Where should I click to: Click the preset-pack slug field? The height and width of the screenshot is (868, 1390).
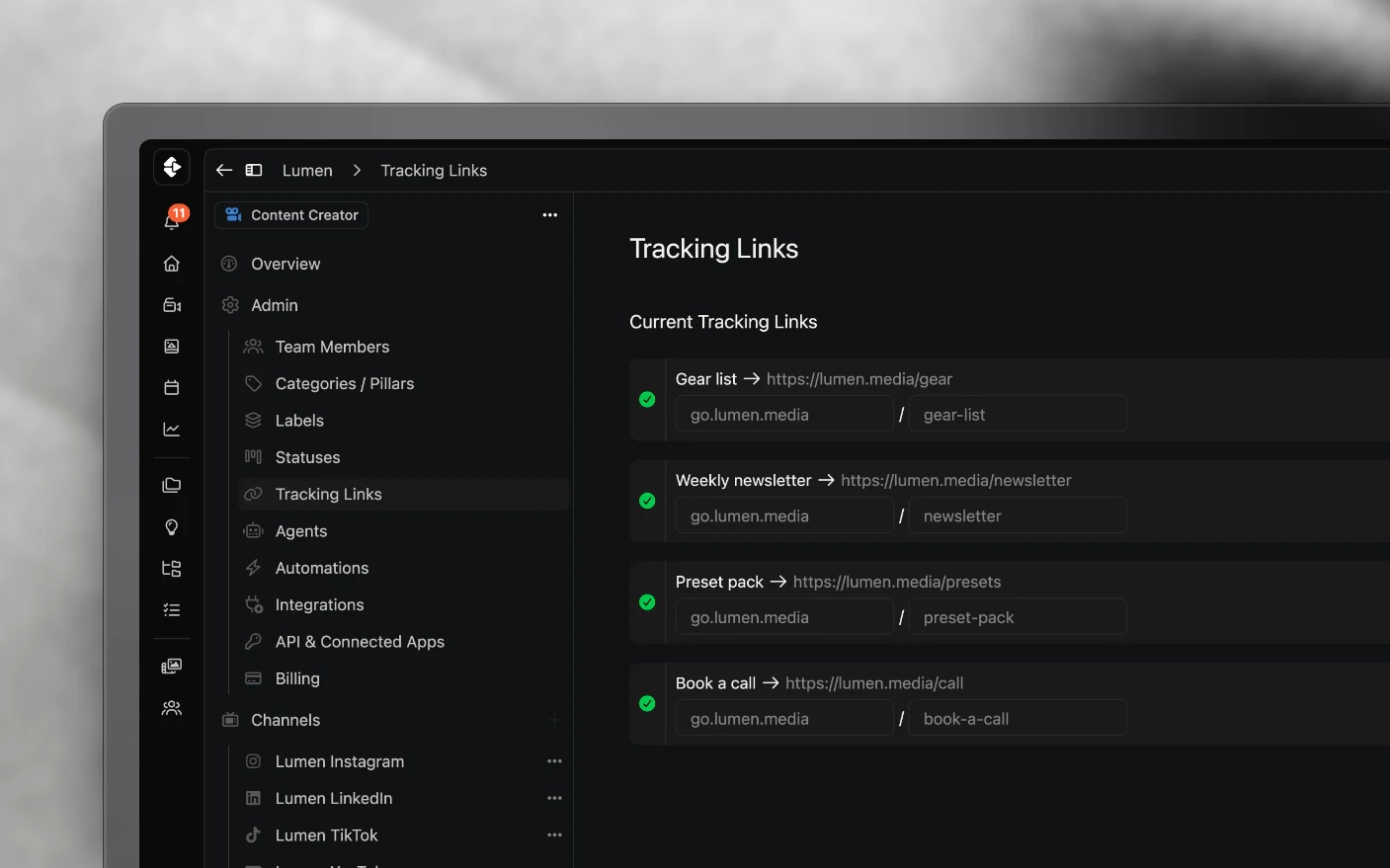[x=1018, y=617]
